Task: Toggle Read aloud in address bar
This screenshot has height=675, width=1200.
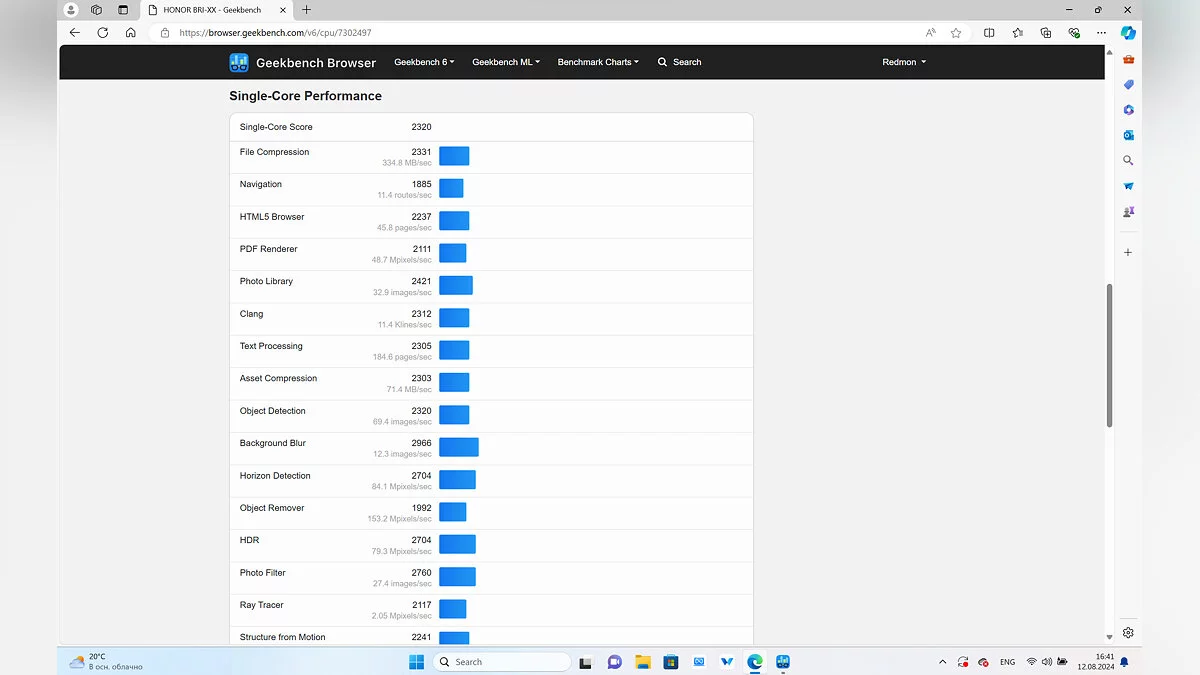Action: 930,32
